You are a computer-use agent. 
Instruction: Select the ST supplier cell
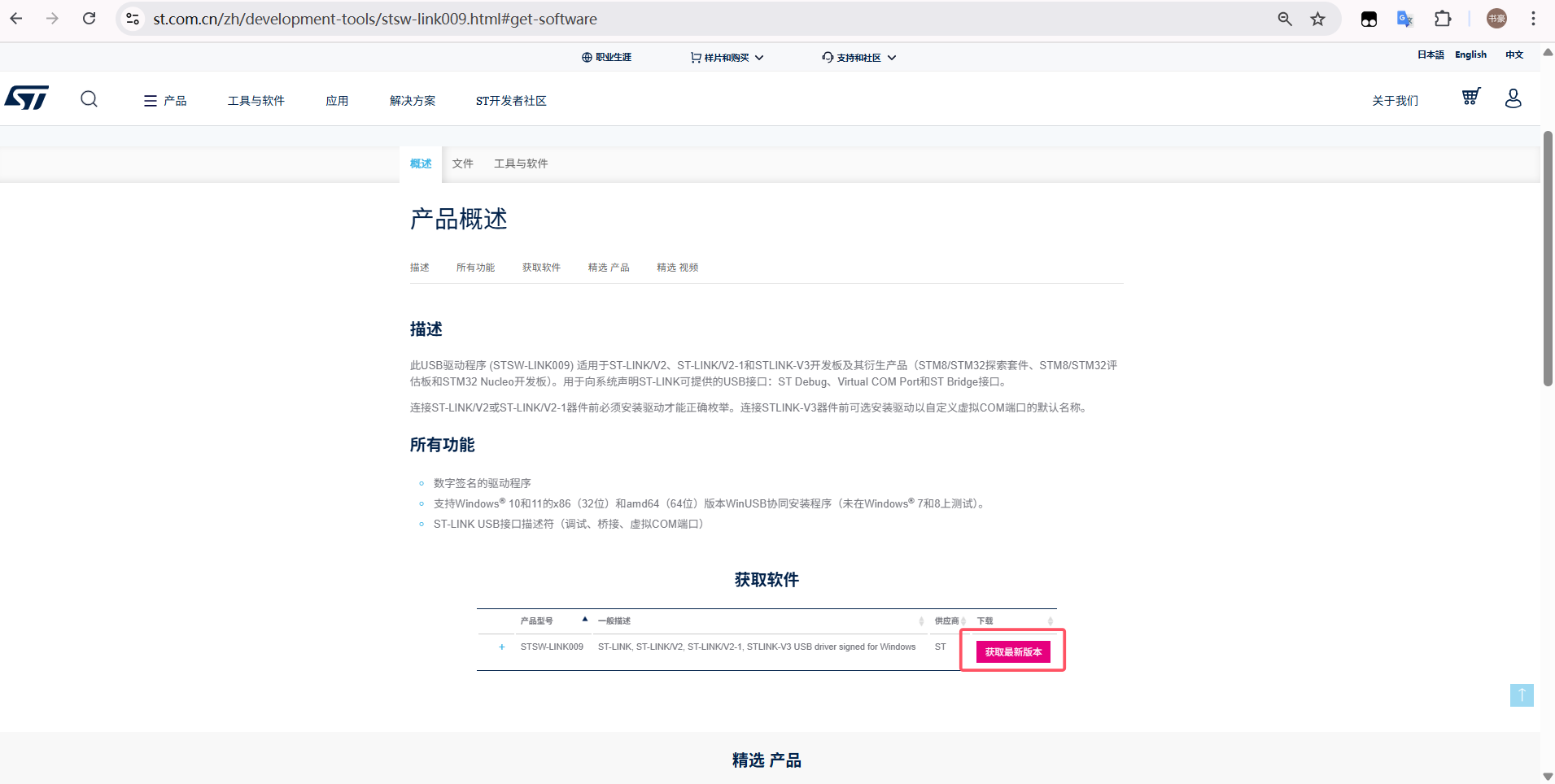pyautogui.click(x=940, y=647)
